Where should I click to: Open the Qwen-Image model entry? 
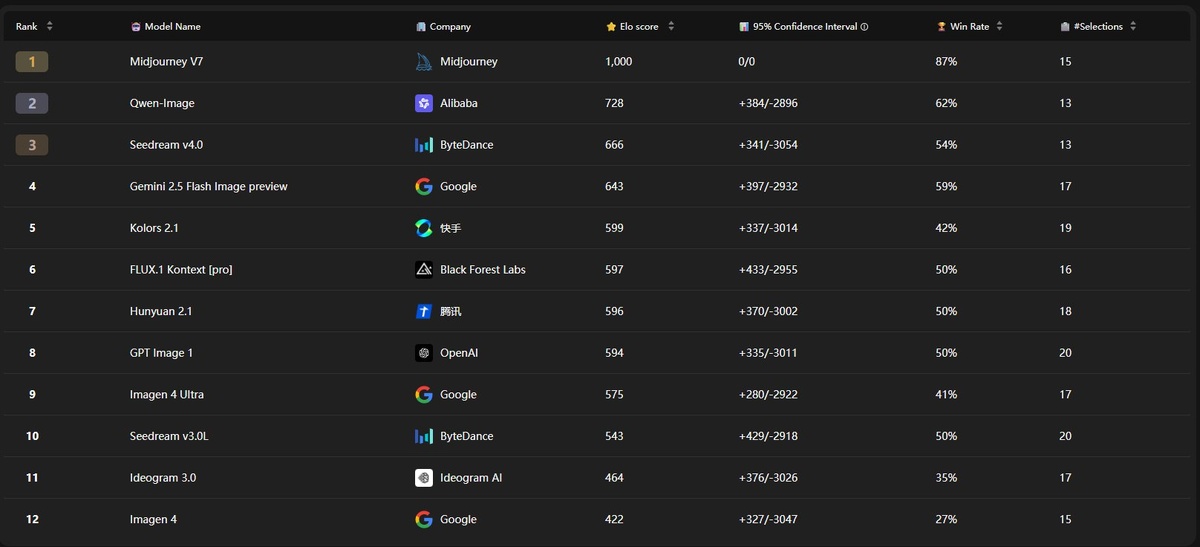click(x=162, y=103)
